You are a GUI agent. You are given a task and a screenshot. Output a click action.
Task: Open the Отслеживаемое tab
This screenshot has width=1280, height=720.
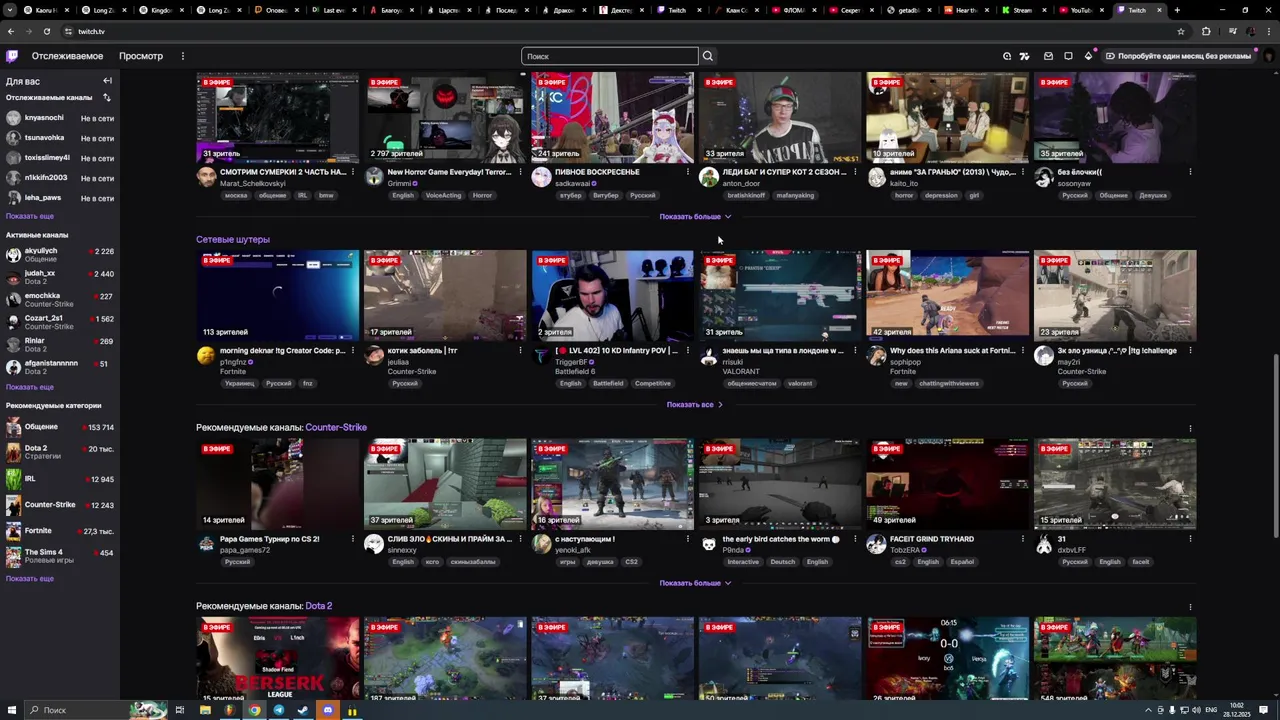click(x=67, y=56)
